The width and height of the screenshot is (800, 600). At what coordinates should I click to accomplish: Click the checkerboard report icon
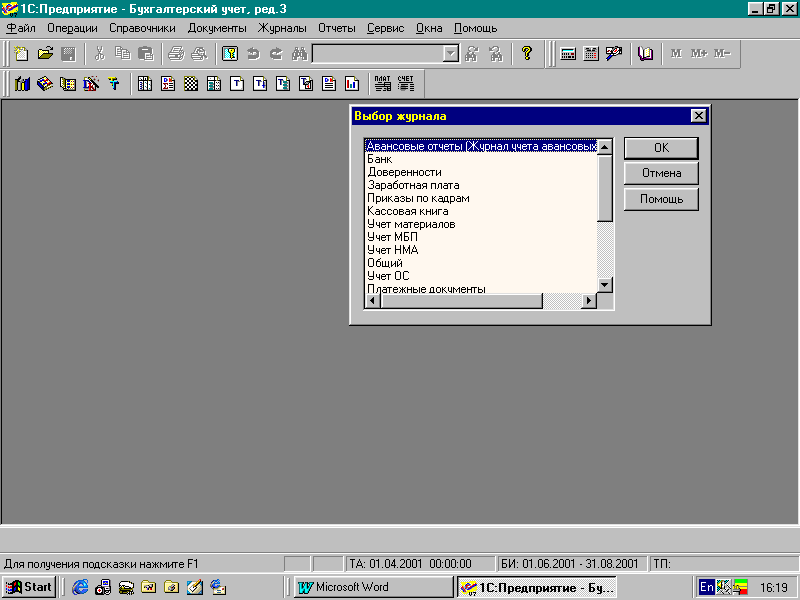tap(191, 84)
